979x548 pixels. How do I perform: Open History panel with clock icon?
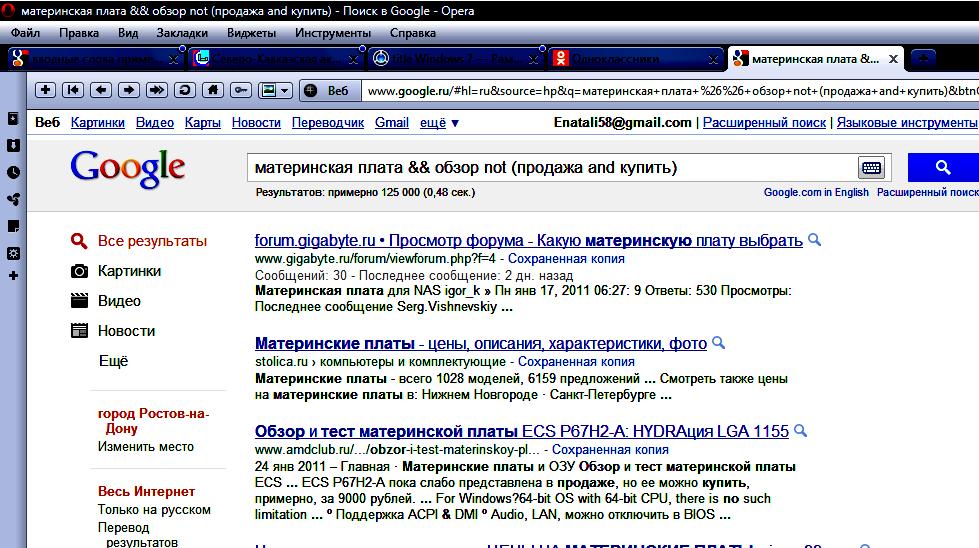click(13, 172)
